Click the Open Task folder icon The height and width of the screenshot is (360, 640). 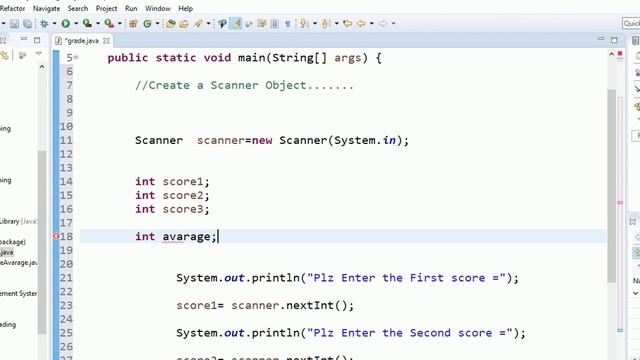click(x=184, y=24)
